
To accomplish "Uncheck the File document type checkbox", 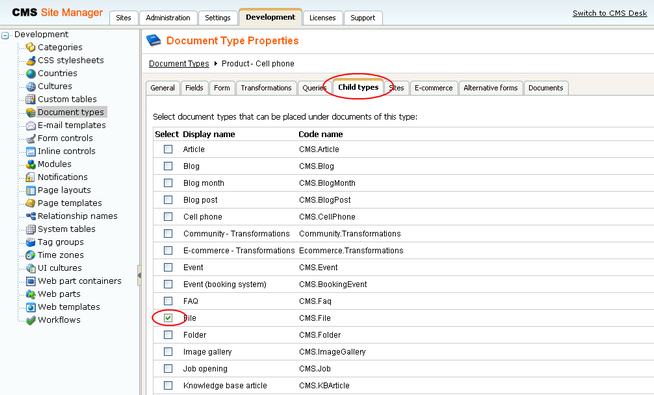I will coord(168,318).
